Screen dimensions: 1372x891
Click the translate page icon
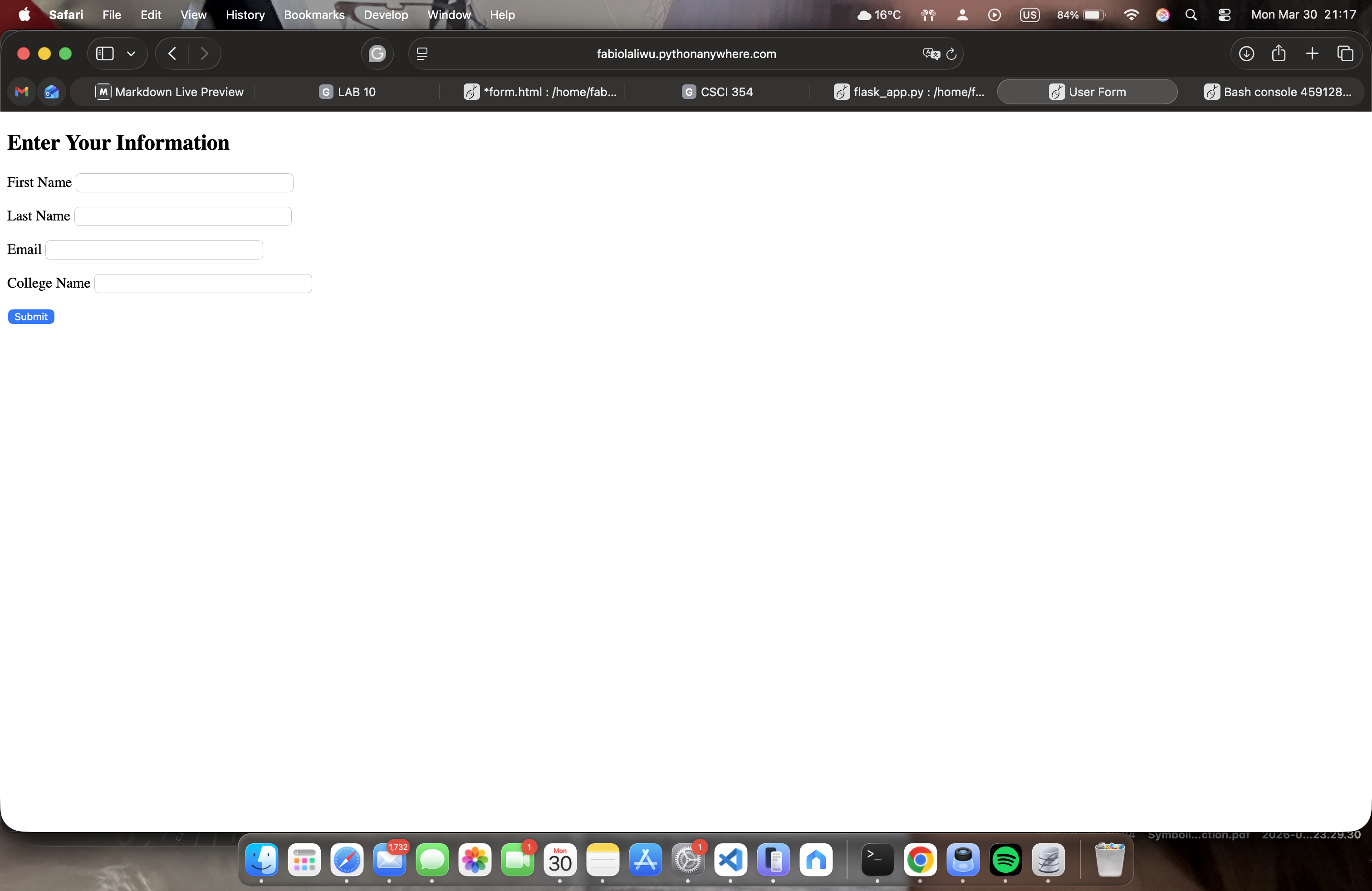(931, 54)
